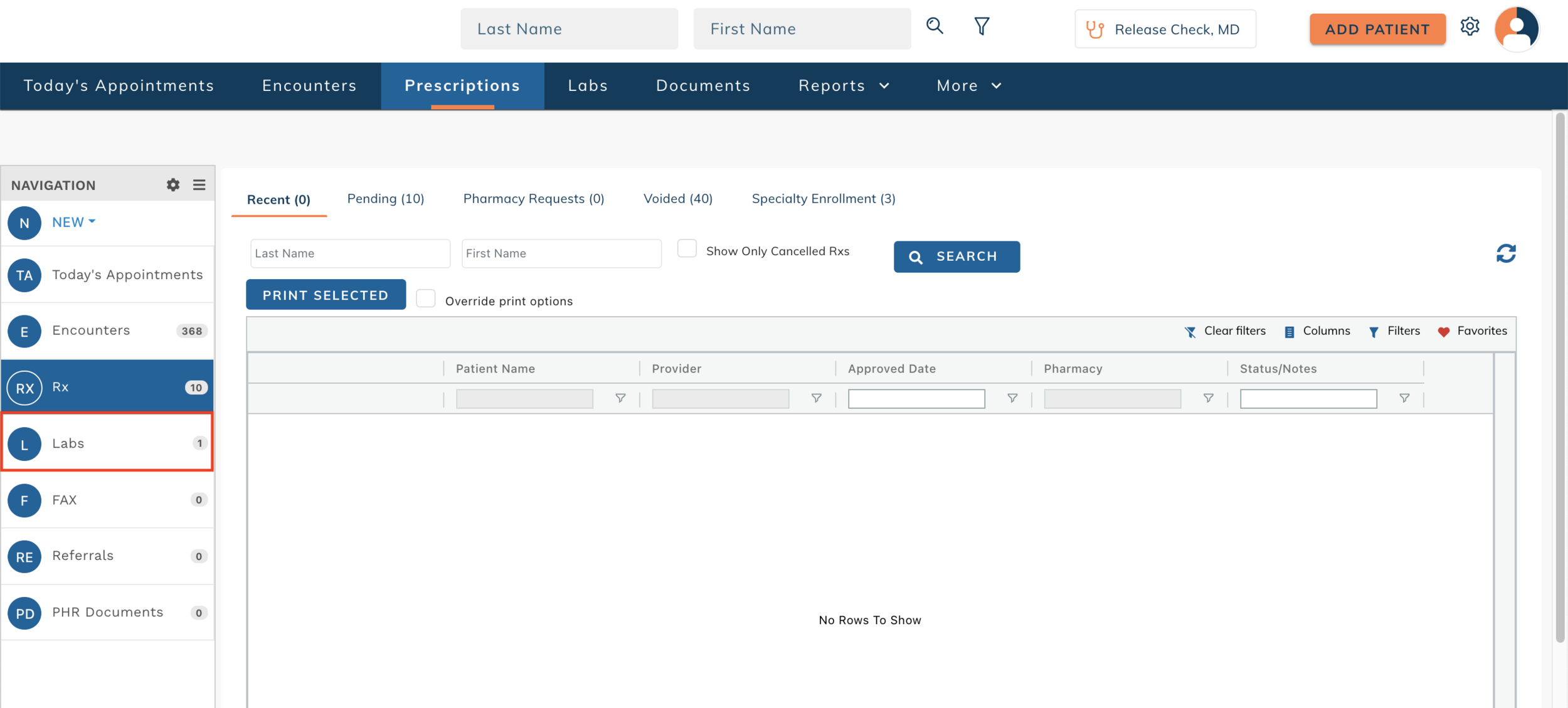Enable Show Only Cancelled Rxs

687,250
